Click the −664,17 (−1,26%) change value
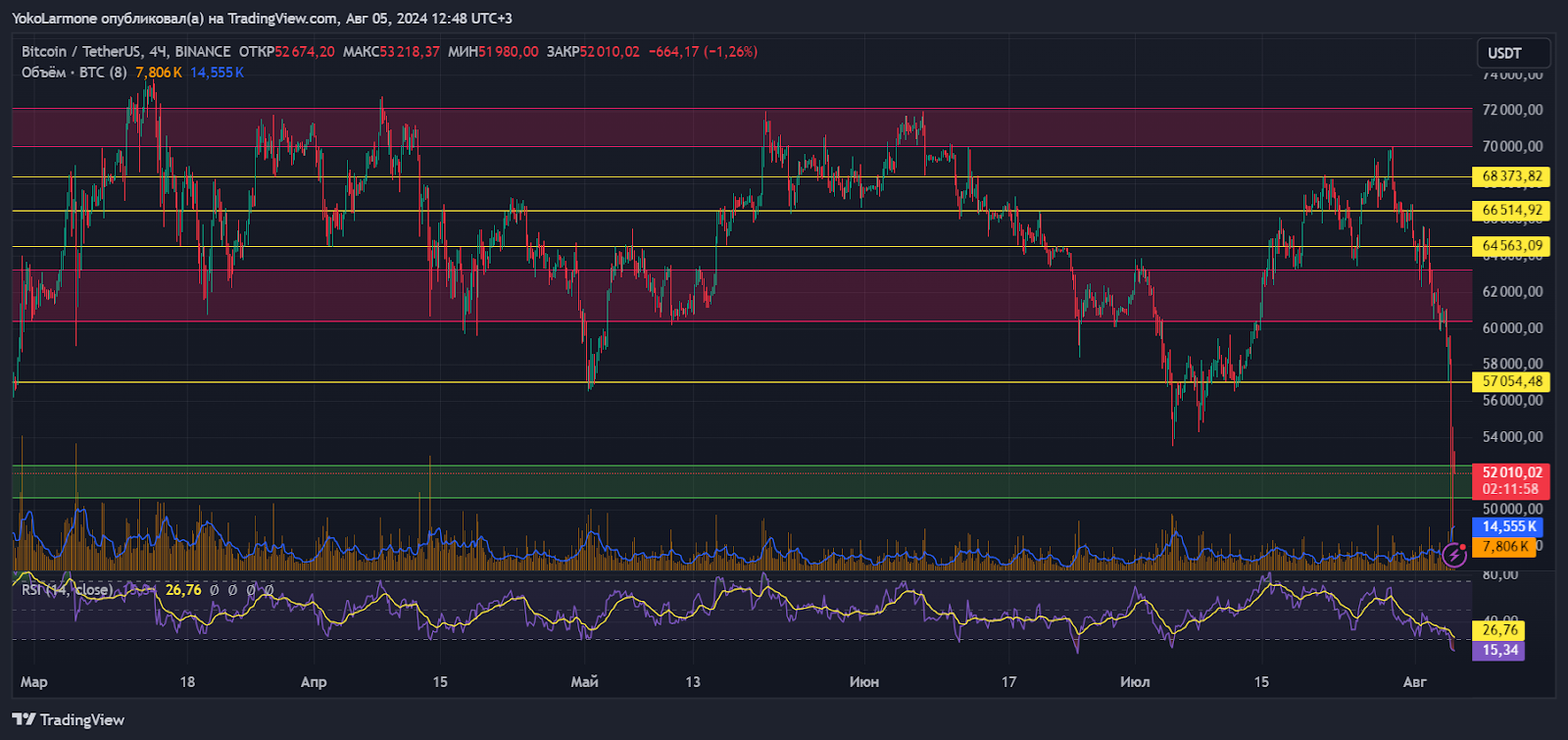The width and height of the screenshot is (1568, 740). coord(704,52)
